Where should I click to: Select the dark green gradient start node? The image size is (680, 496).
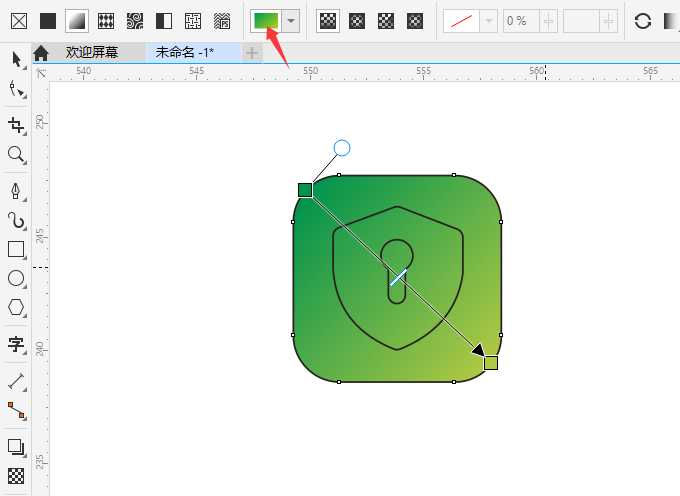(305, 190)
